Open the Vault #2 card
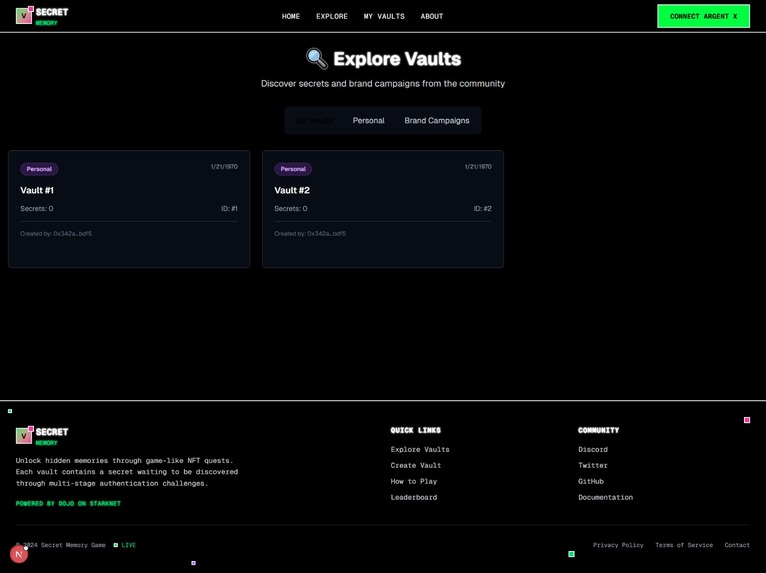This screenshot has height=573, width=766. click(383, 209)
